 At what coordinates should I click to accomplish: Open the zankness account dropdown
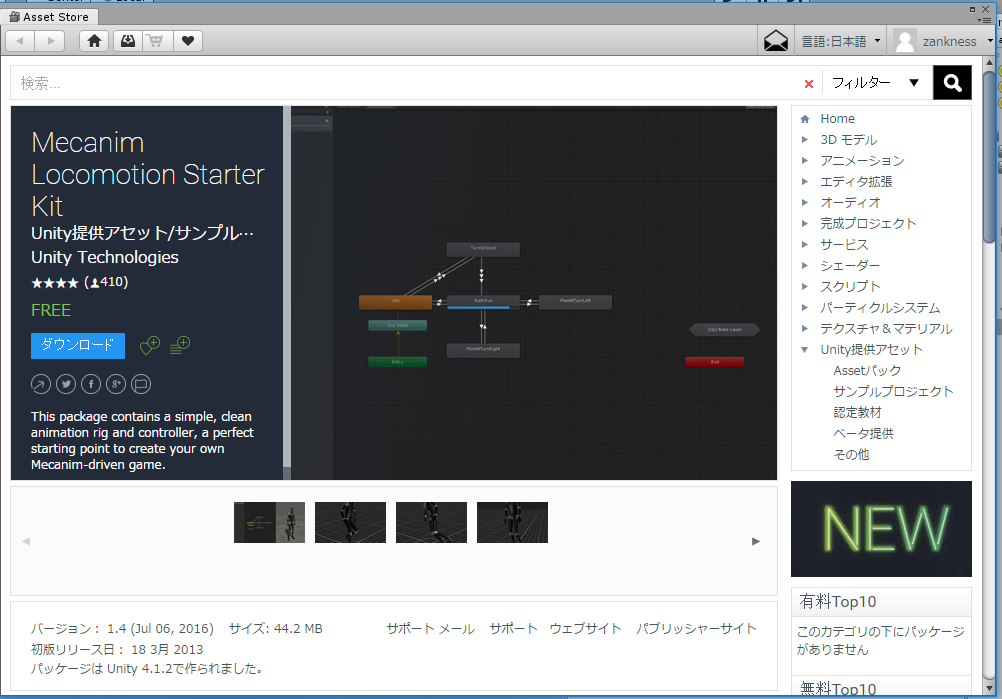click(x=956, y=42)
